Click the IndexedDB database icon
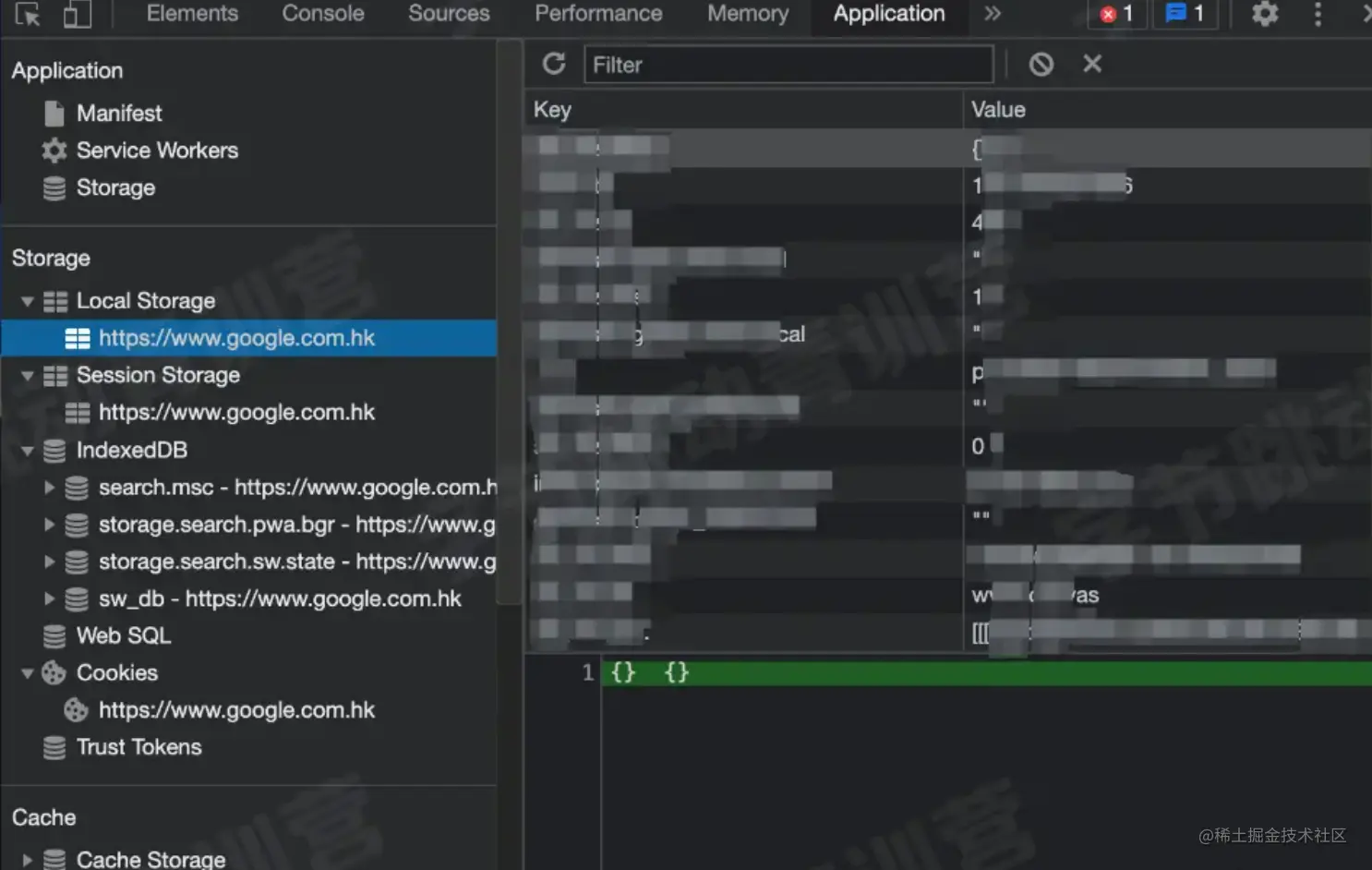1372x870 pixels. [x=54, y=451]
